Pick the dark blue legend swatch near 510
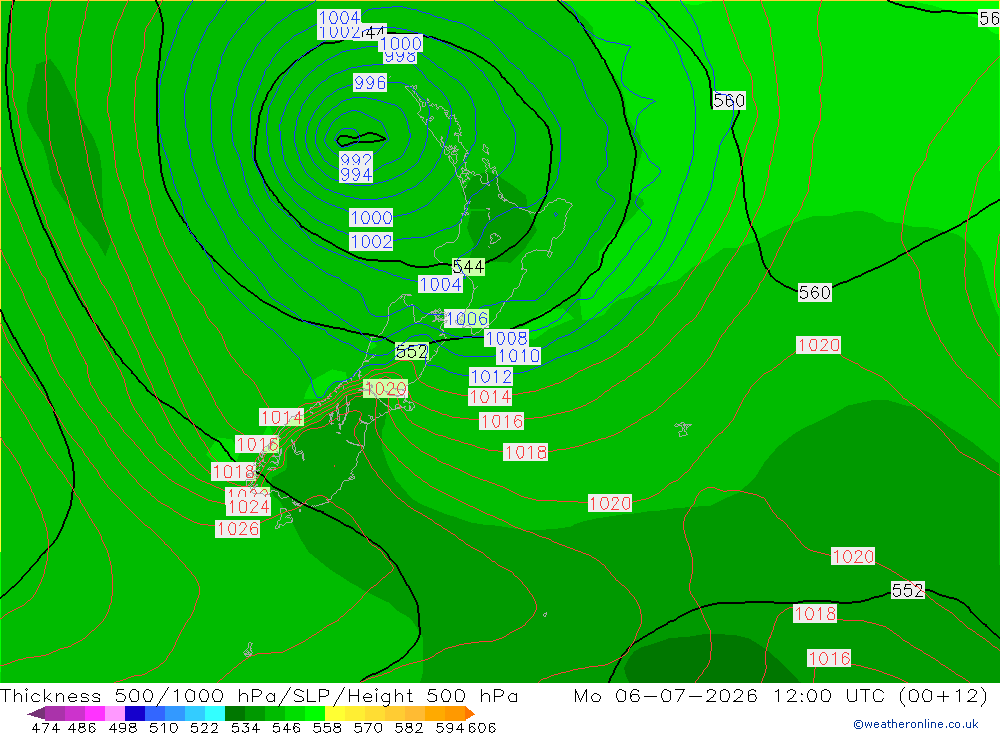The height and width of the screenshot is (733, 1000). tap(135, 713)
